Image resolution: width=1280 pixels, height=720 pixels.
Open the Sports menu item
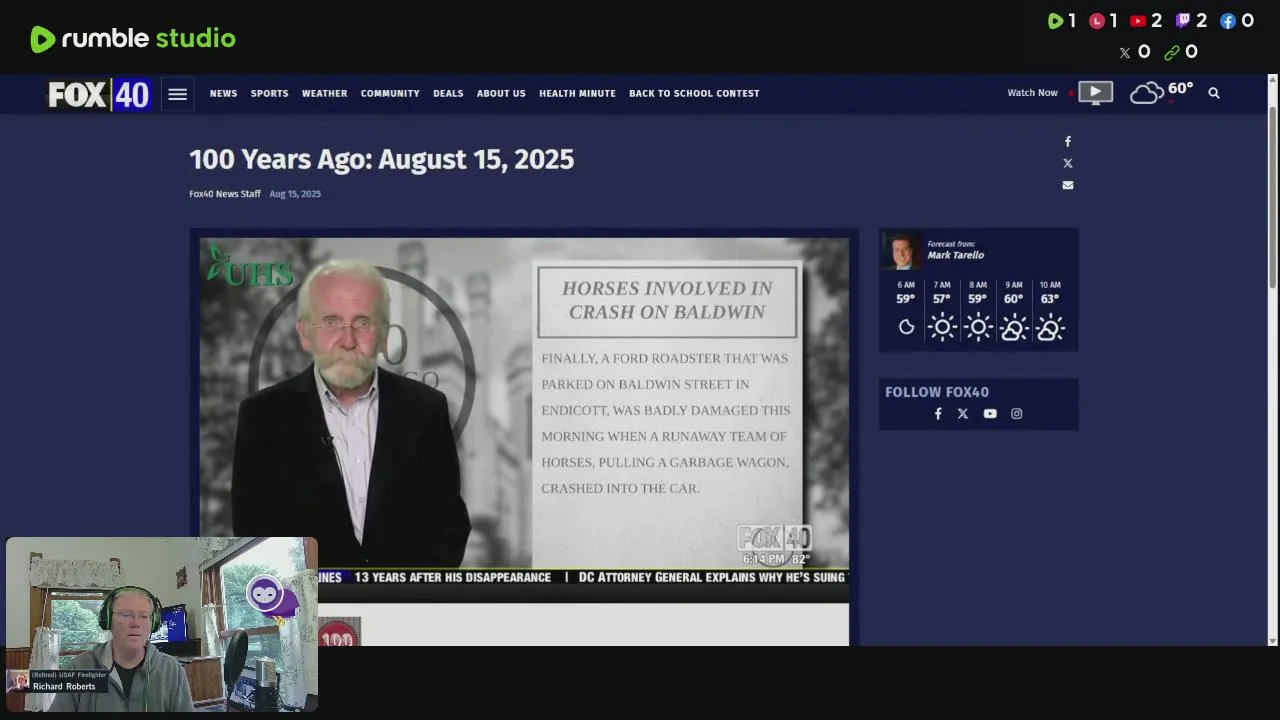tap(269, 93)
